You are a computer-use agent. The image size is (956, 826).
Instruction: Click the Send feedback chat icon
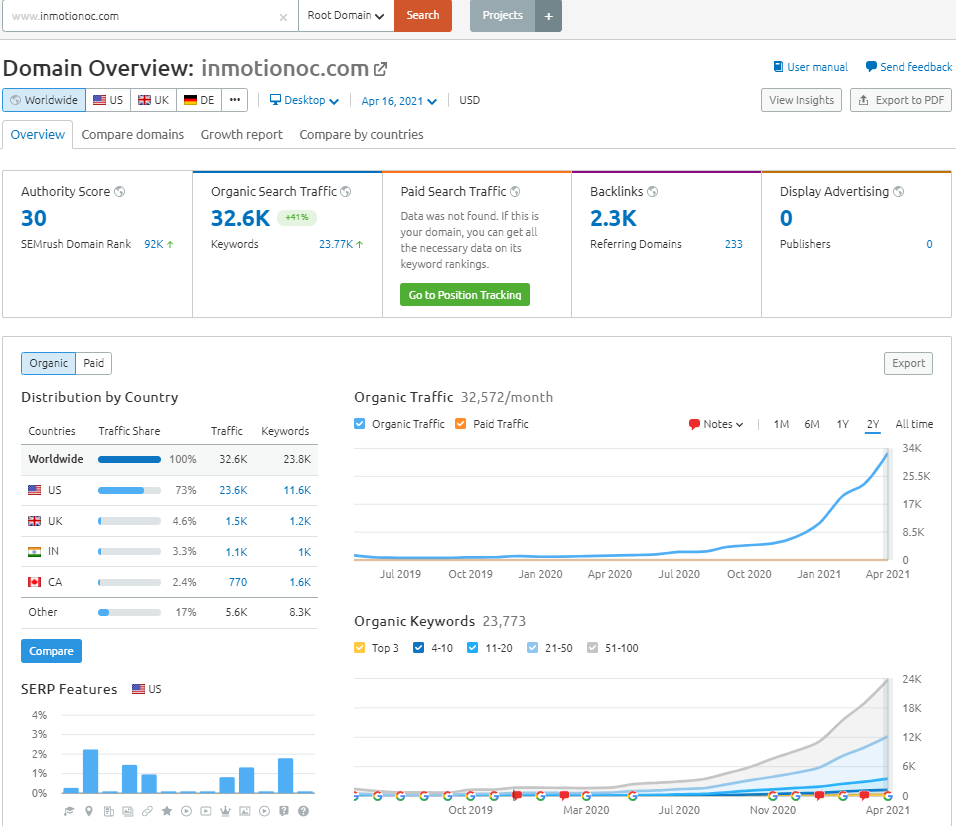point(871,67)
